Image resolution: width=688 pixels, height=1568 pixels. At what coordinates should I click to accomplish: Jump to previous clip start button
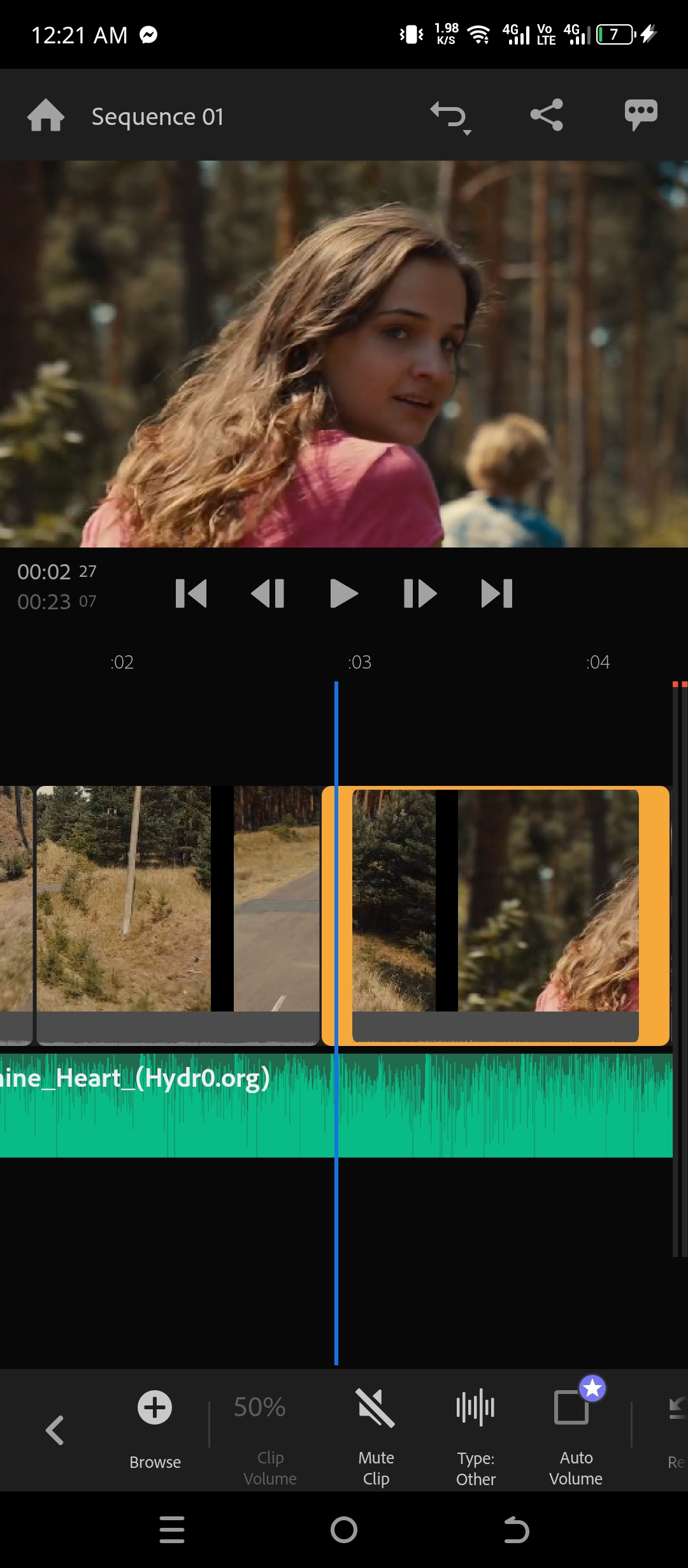(x=191, y=593)
